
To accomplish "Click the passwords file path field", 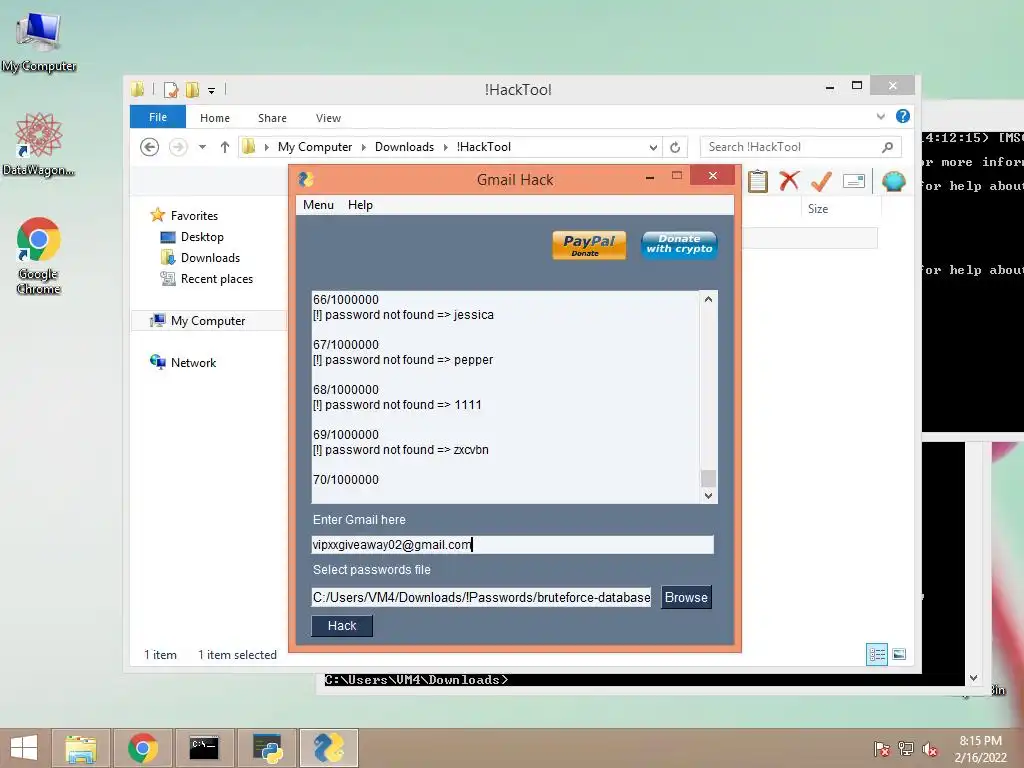I will (x=481, y=598).
